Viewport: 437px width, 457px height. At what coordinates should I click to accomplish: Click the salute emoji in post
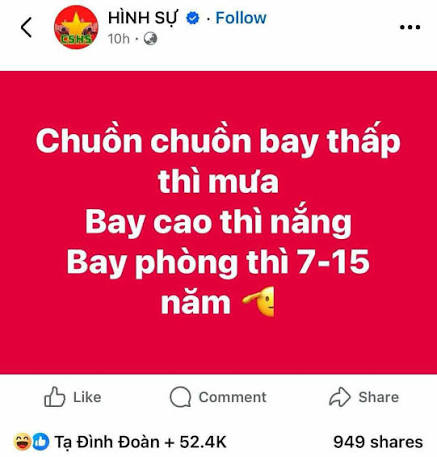tap(259, 301)
